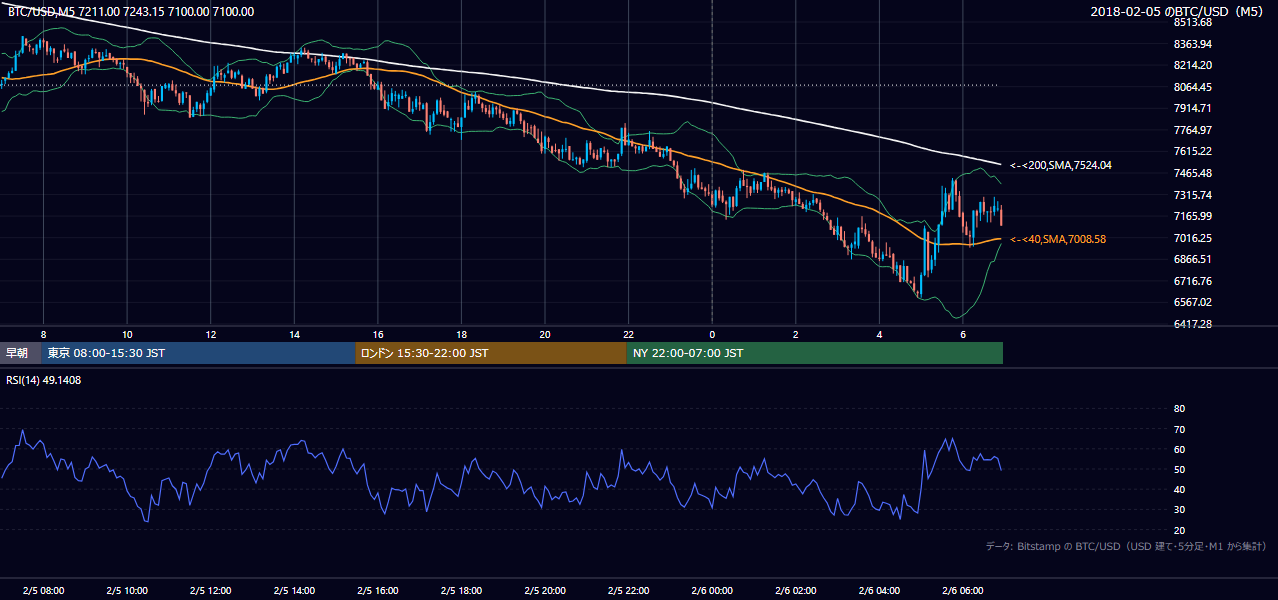Click hour label 8 under price chart
This screenshot has width=1278, height=600.
[43, 334]
